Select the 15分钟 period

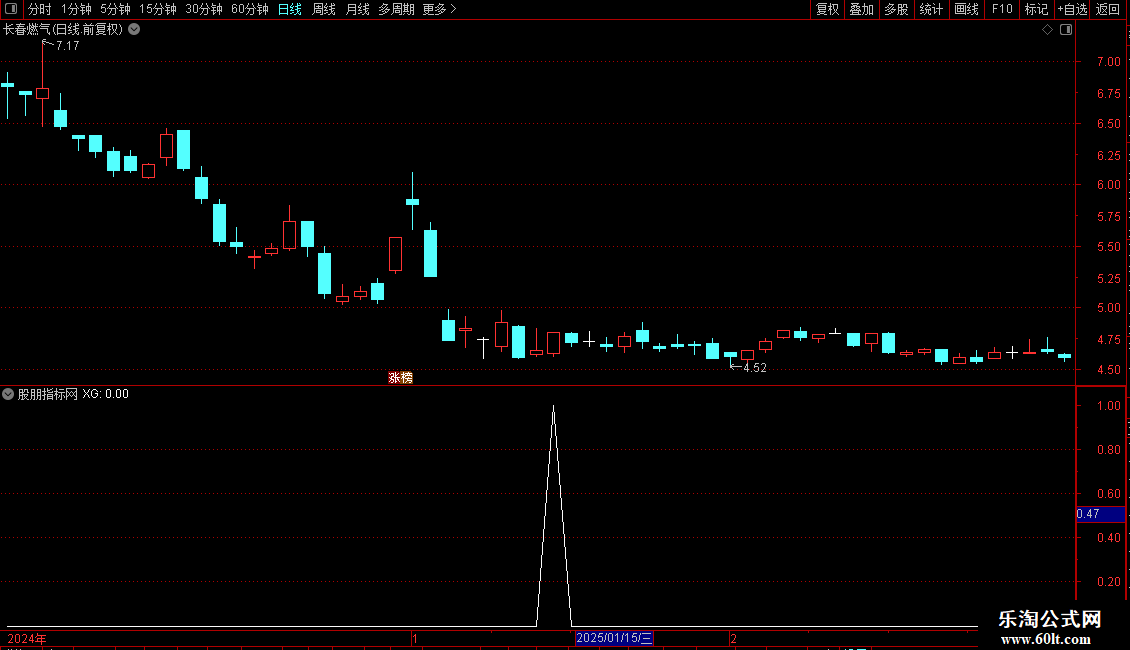coord(158,9)
